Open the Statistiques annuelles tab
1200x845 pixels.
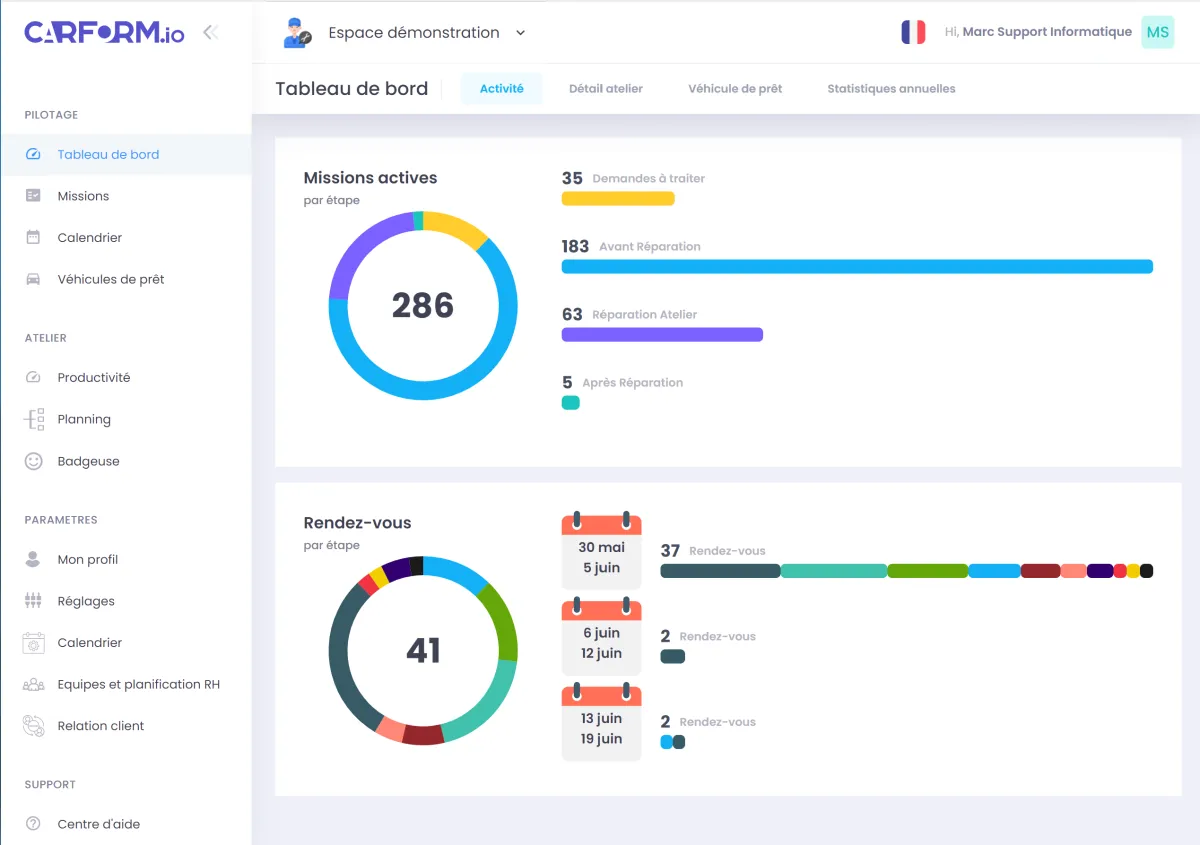[890, 88]
